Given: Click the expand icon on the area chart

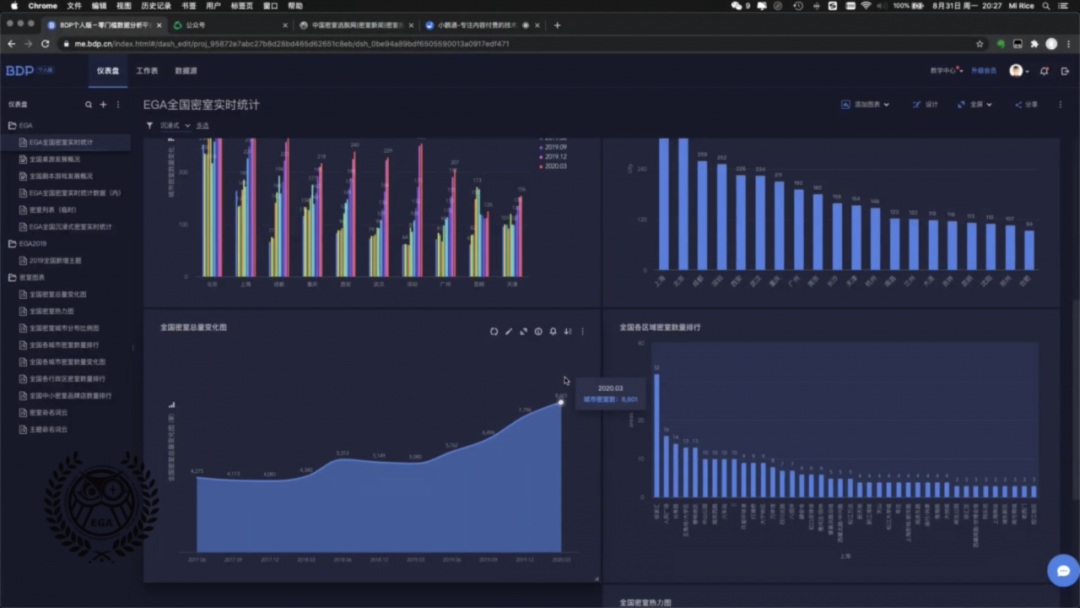Looking at the screenshot, I should [x=523, y=331].
